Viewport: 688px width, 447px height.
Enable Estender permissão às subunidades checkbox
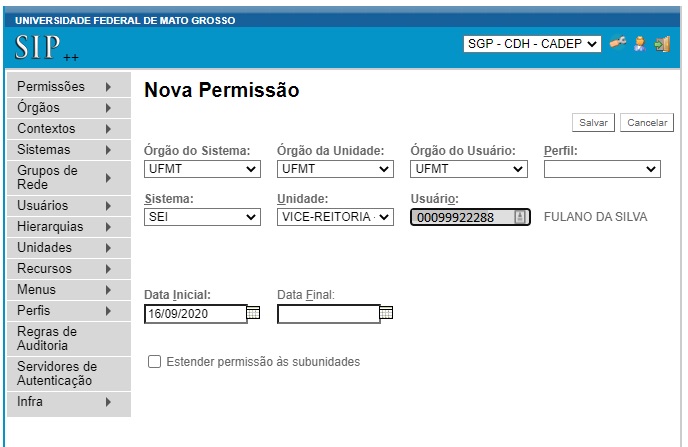154,361
